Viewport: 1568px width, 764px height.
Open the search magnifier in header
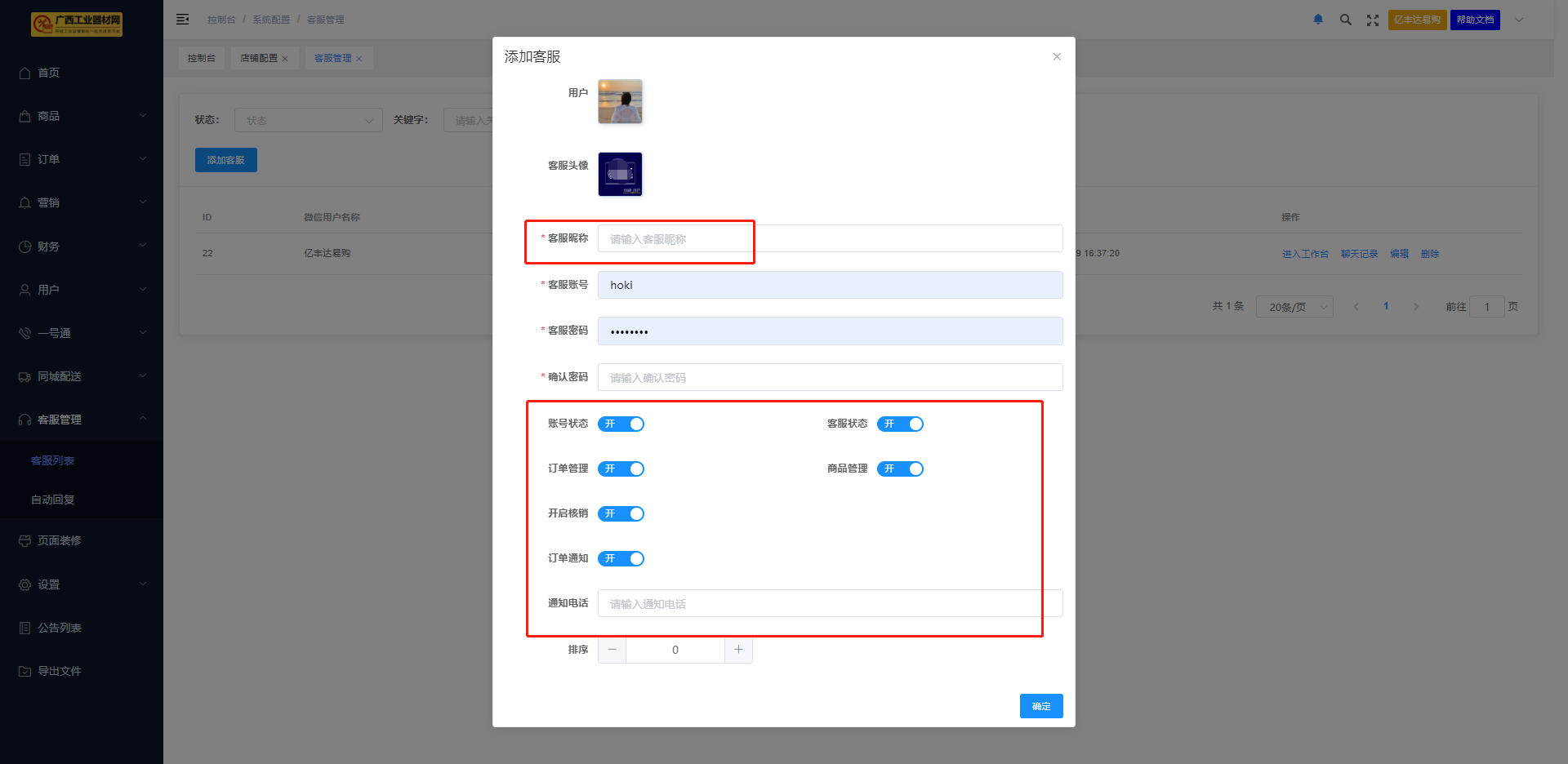tap(1345, 20)
